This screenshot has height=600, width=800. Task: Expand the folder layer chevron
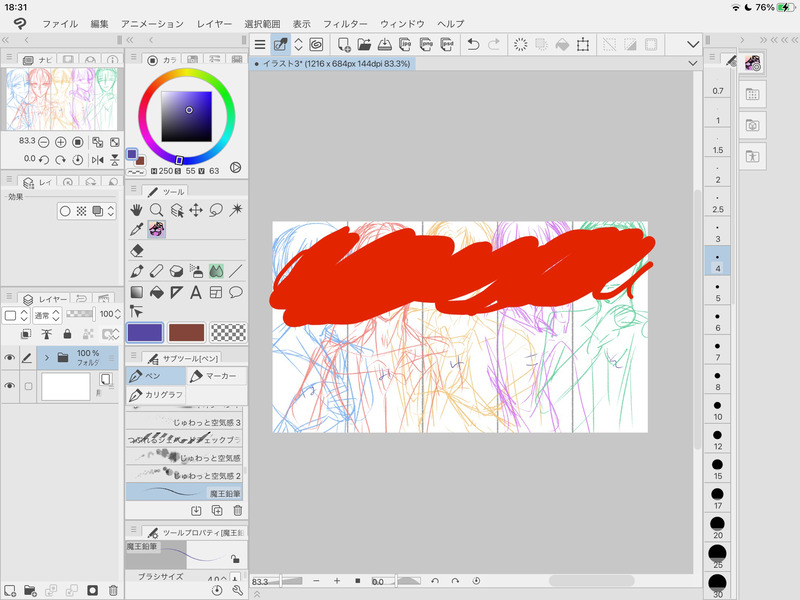pyautogui.click(x=46, y=358)
